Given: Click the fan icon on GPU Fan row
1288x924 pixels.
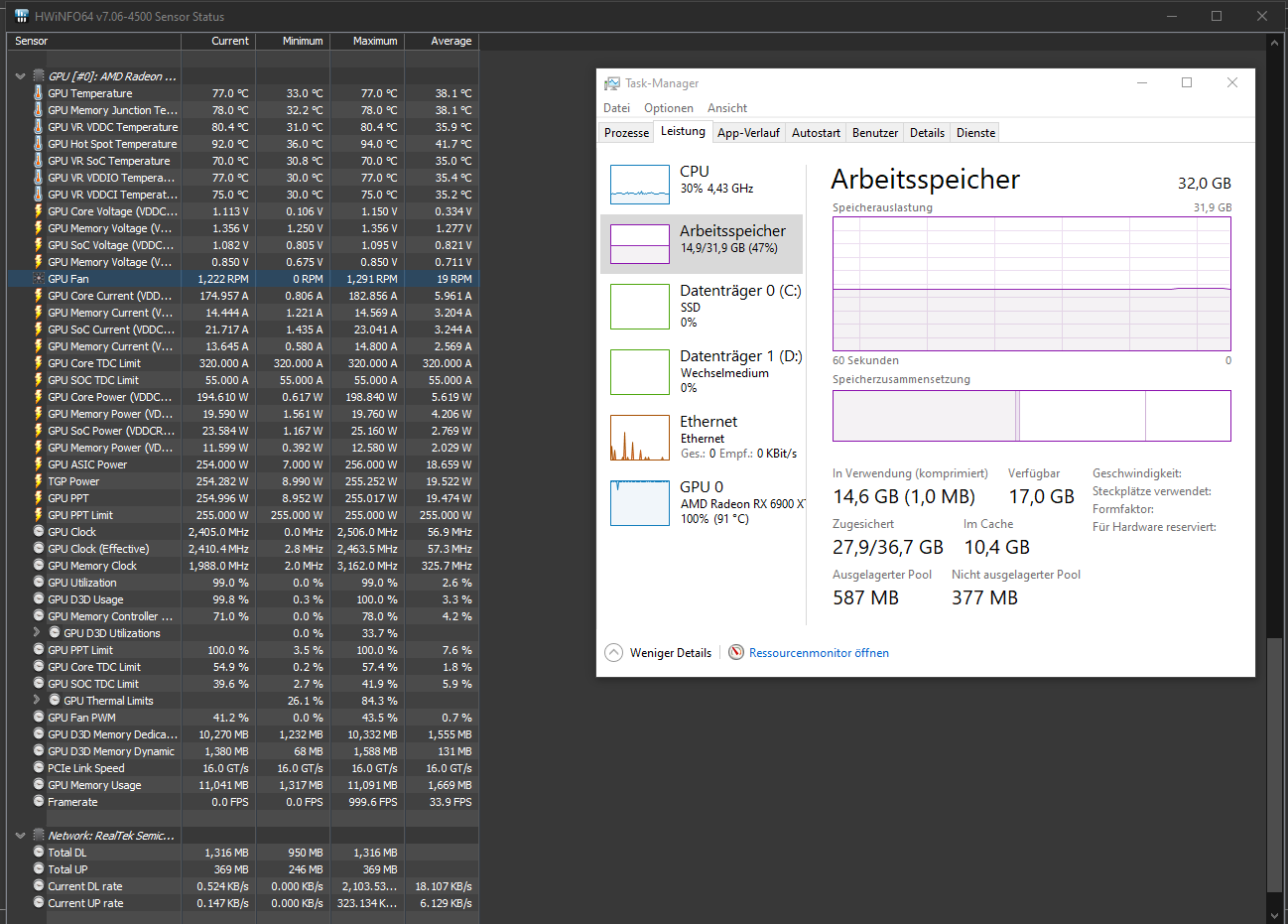Looking at the screenshot, I should [x=39, y=279].
